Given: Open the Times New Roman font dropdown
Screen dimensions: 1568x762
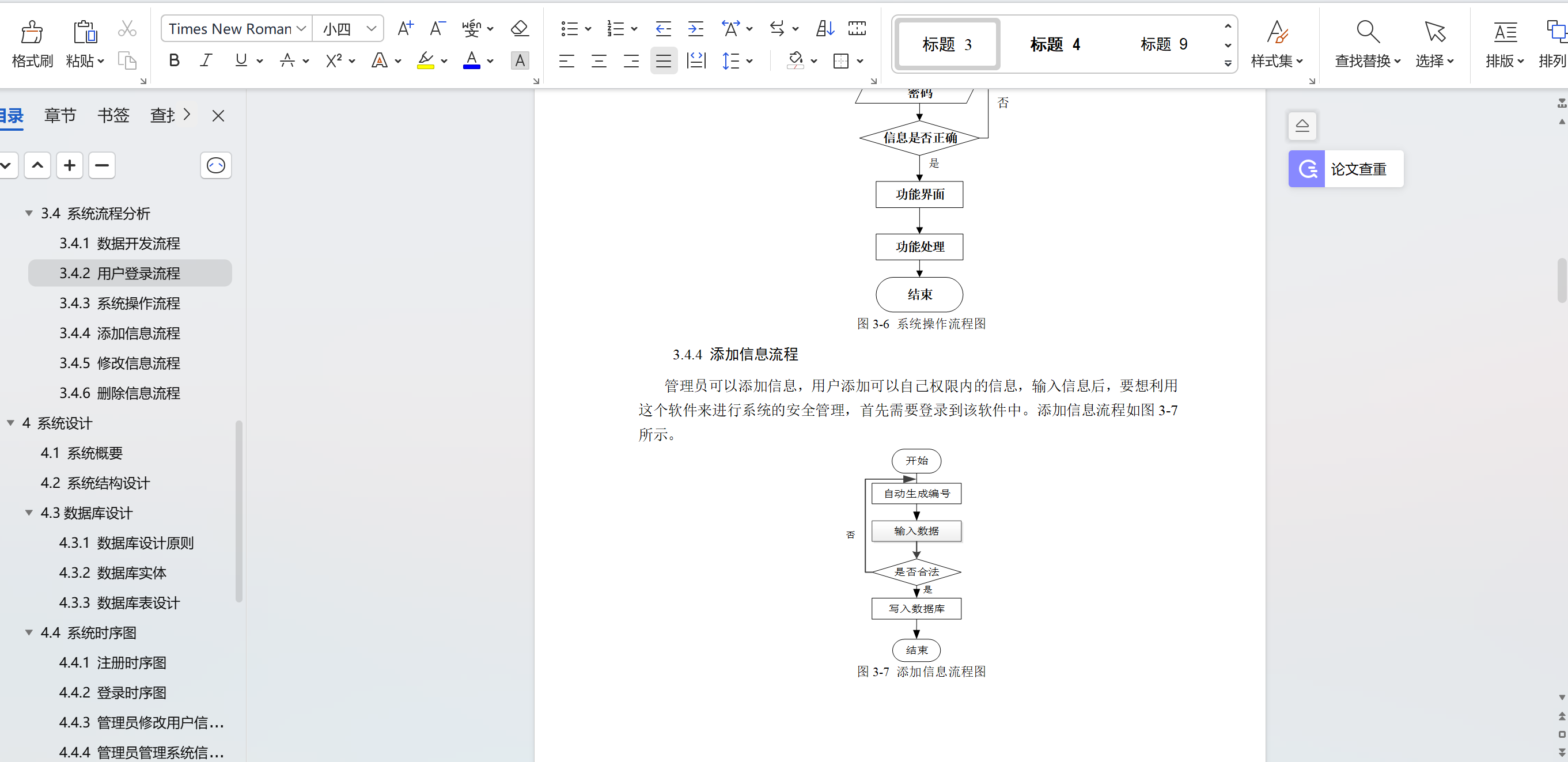Looking at the screenshot, I should pos(301,29).
